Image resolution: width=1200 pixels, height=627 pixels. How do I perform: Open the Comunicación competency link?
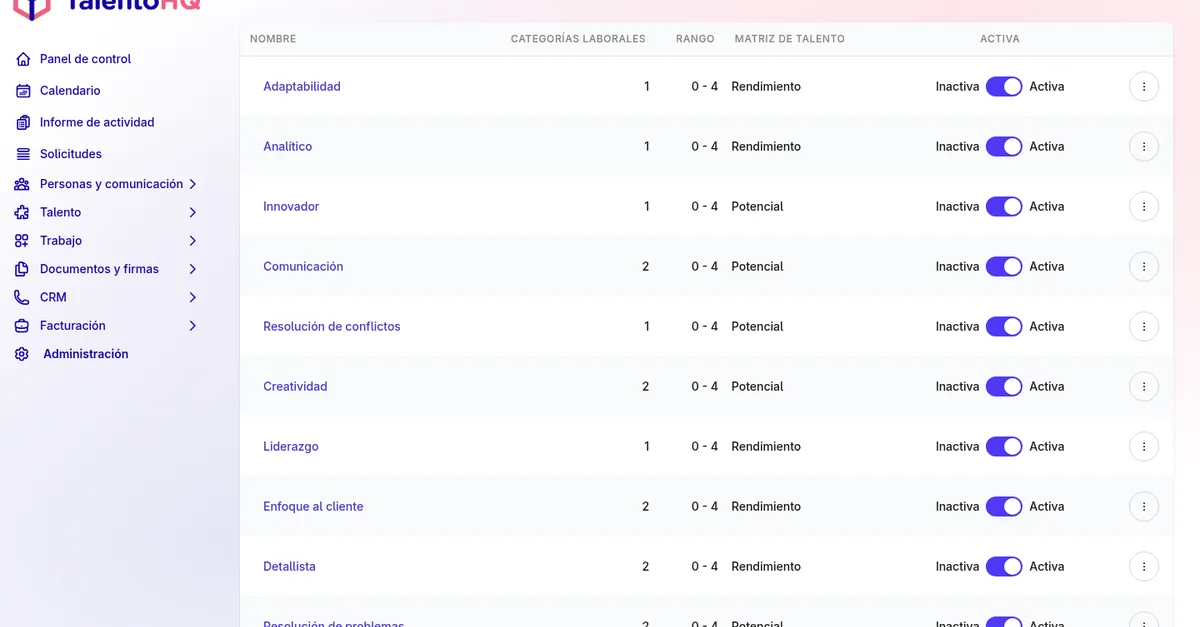(x=303, y=266)
